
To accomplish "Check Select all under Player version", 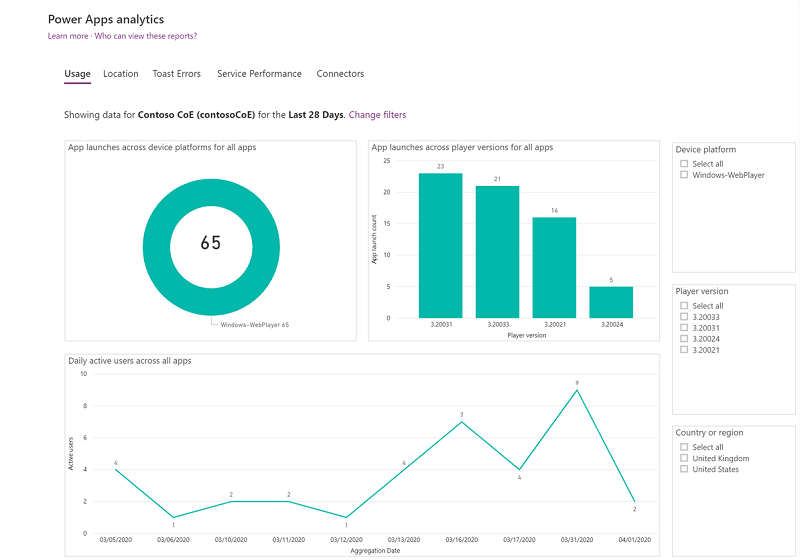I will pos(683,306).
